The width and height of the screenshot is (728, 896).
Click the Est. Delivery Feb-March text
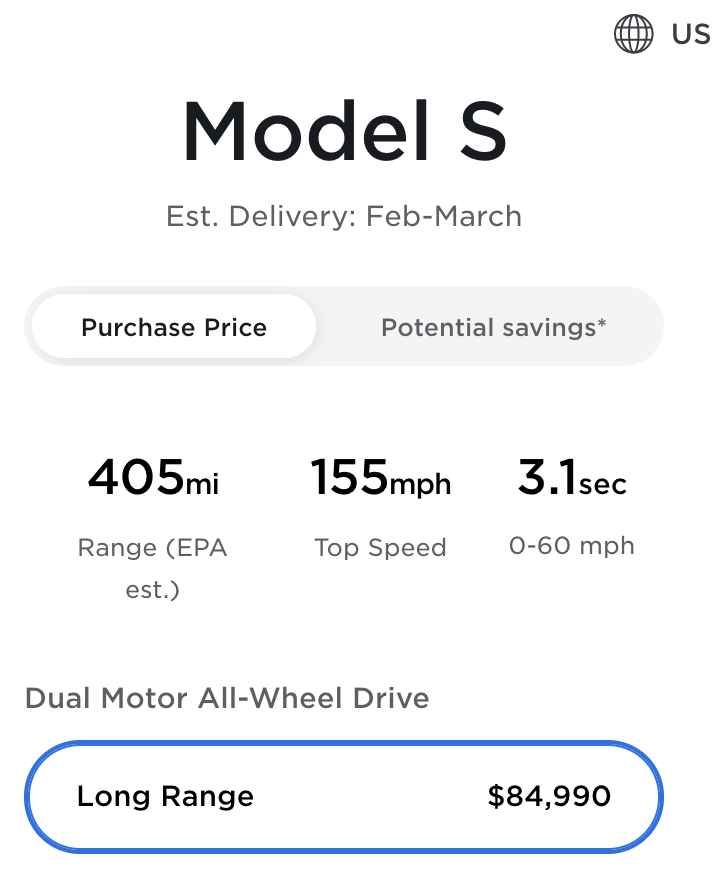point(344,216)
